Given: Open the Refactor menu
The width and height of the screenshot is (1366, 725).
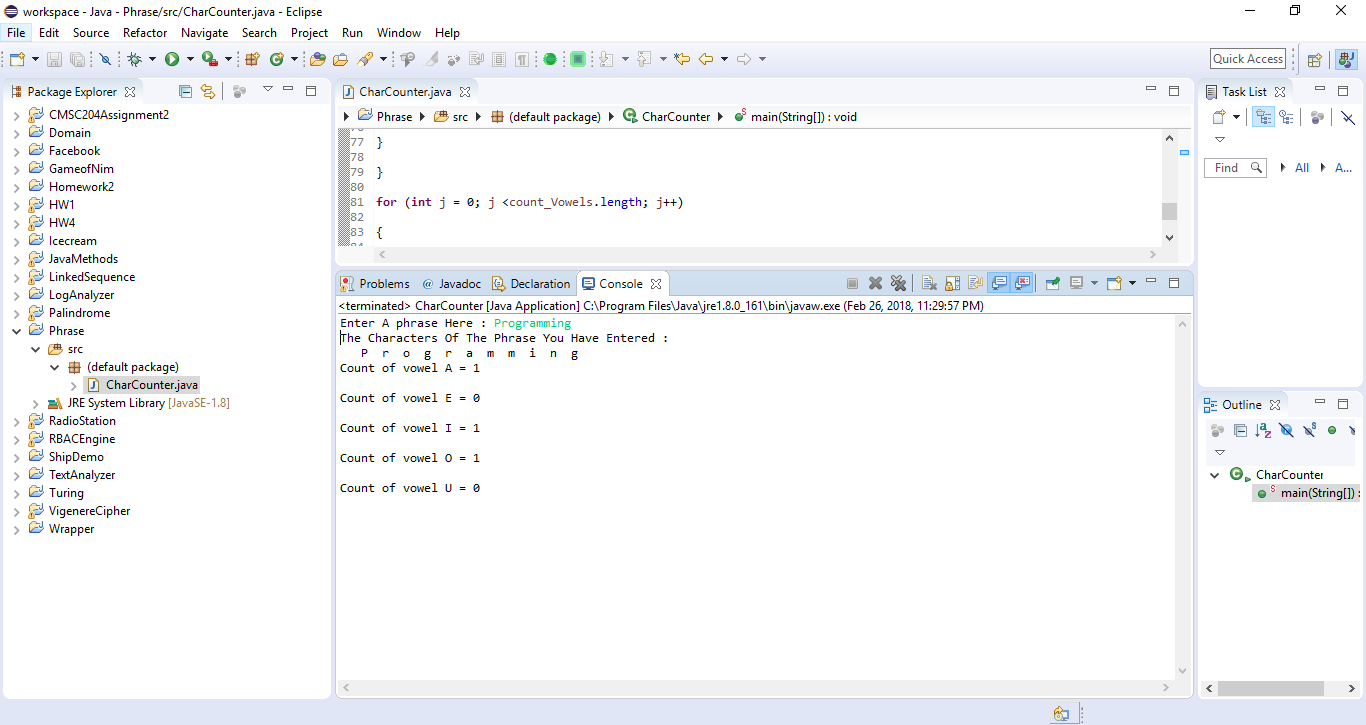Looking at the screenshot, I should 145,33.
